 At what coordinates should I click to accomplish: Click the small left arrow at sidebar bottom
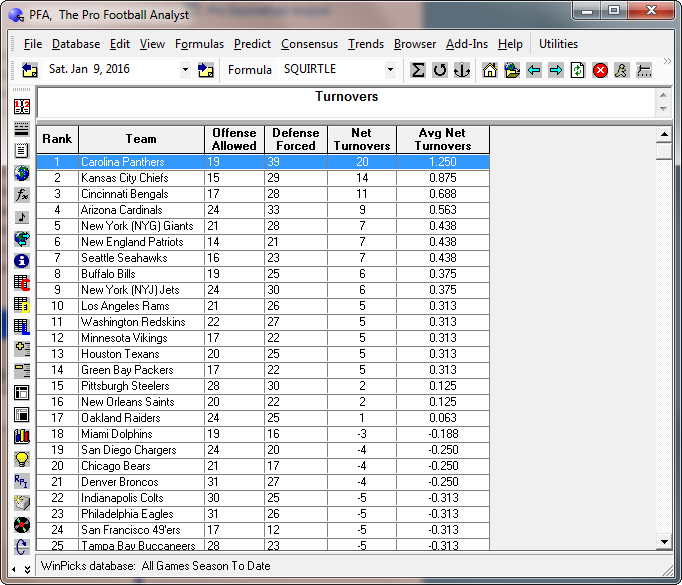pyautogui.click(x=14, y=569)
